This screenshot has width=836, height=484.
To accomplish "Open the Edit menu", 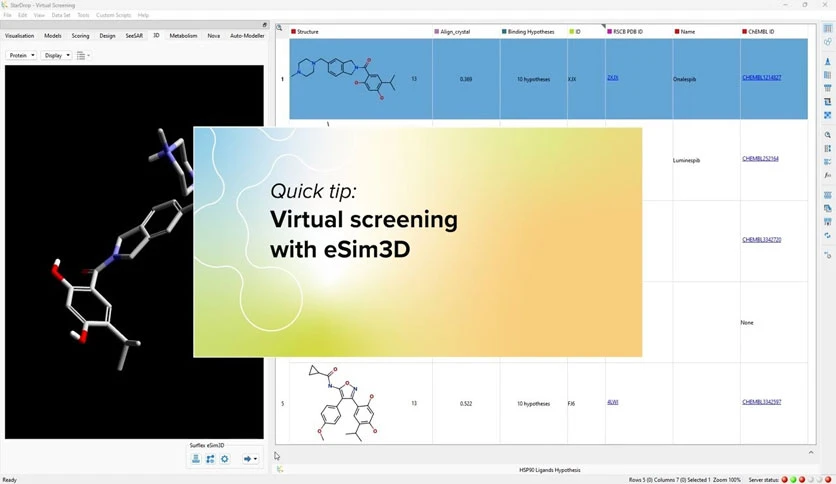I will pyautogui.click(x=22, y=15).
